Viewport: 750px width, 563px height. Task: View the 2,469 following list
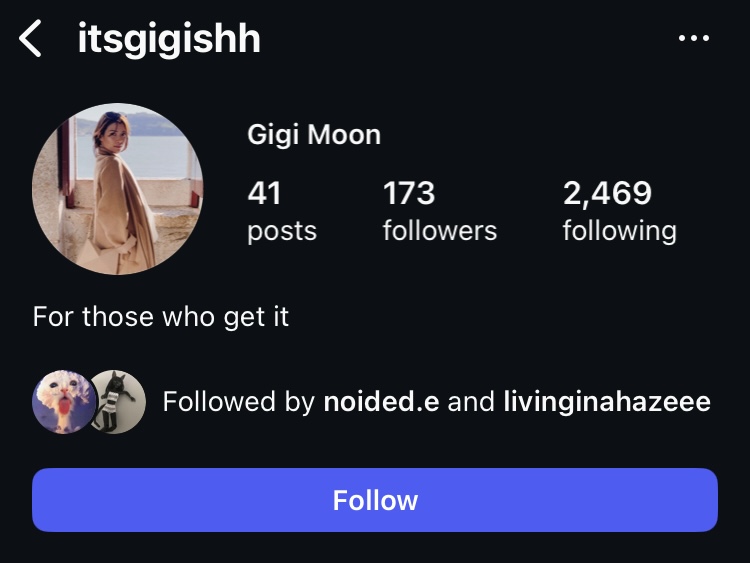pos(619,210)
